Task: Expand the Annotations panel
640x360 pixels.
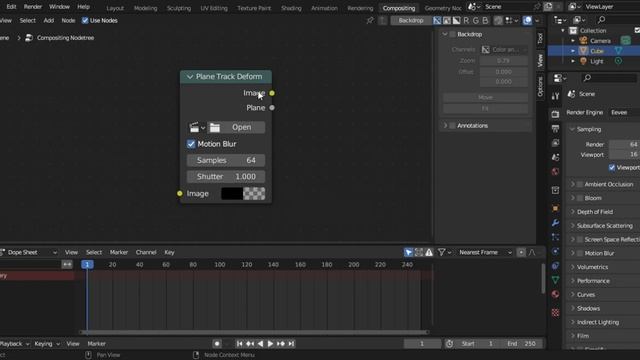Action: pos(445,126)
